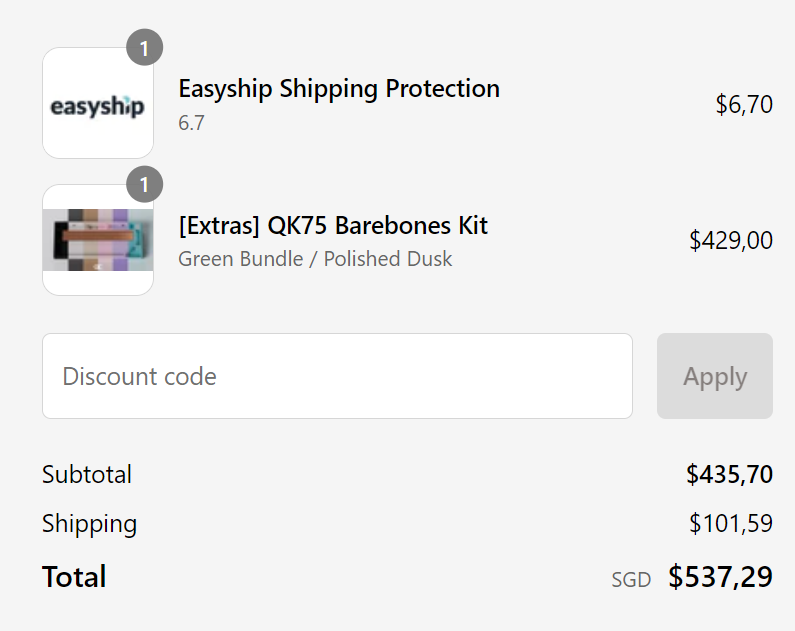Click the easyship logo thumbnail

98,103
